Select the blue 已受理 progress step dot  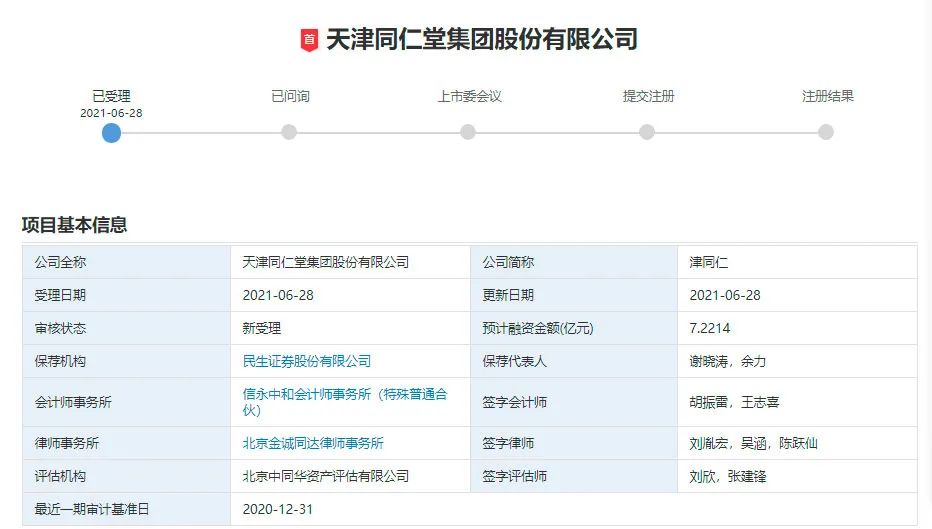point(111,133)
